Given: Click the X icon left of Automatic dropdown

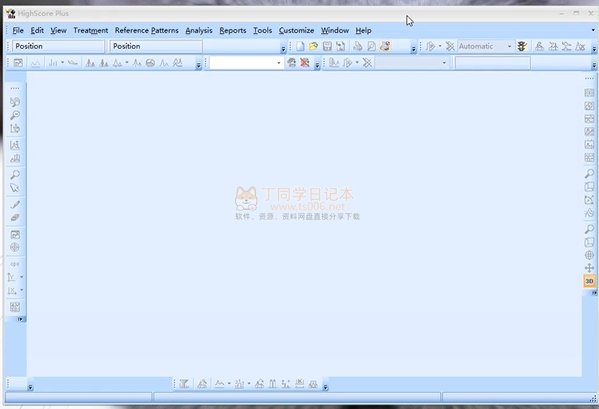Looking at the screenshot, I should [450, 46].
